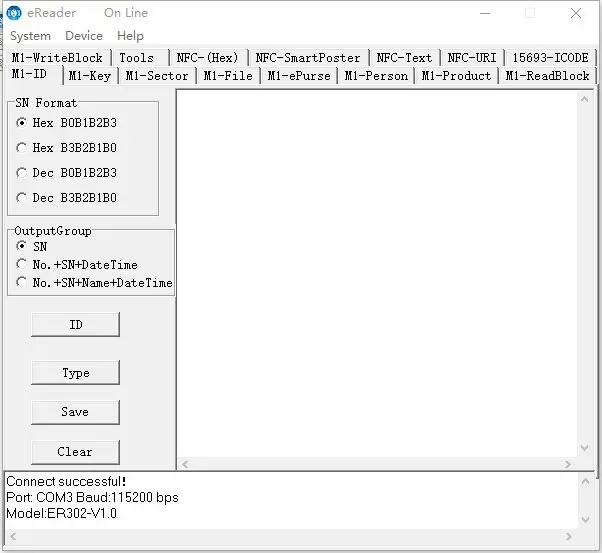Select Hex B0B1B2B3 SN format
This screenshot has width=602, height=553.
(x=66, y=123)
